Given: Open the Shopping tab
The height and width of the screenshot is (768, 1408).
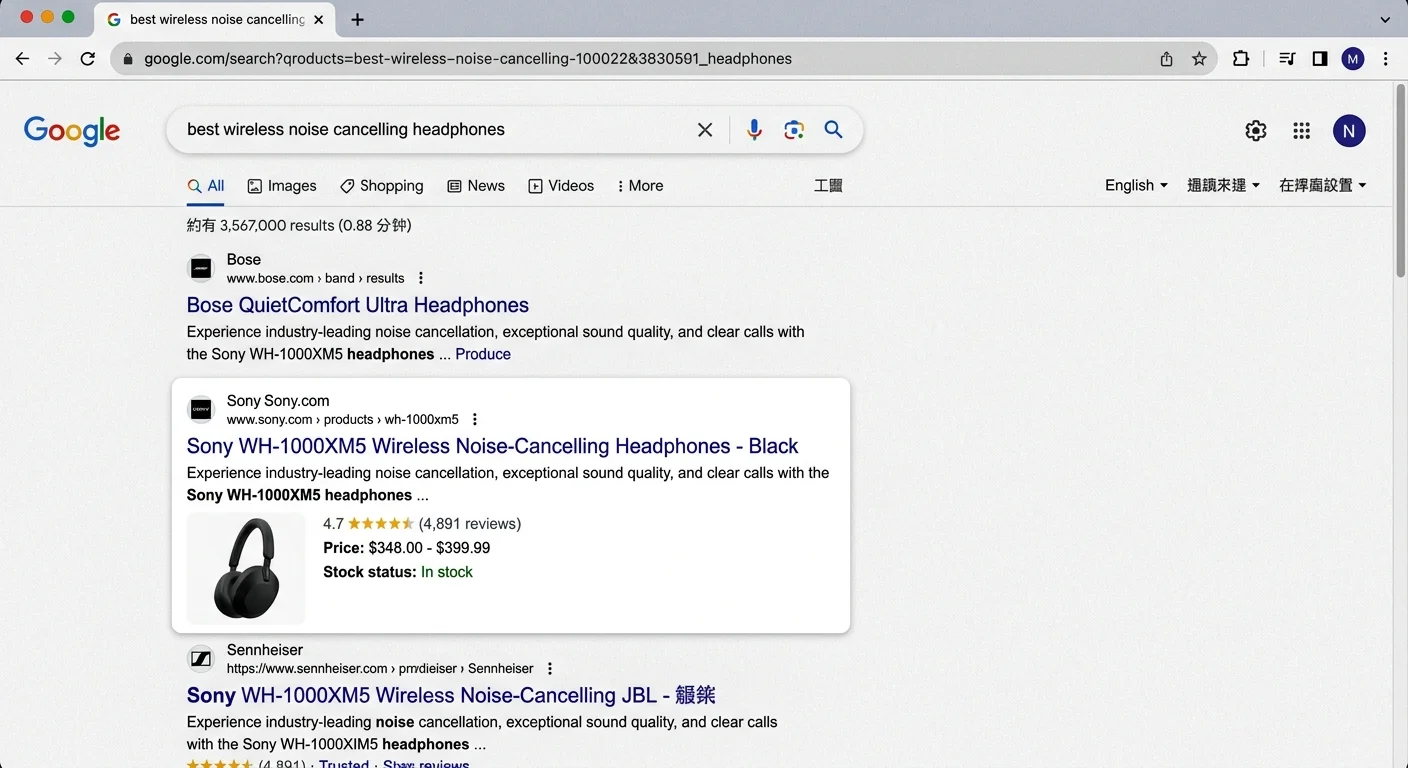Looking at the screenshot, I should coord(381,185).
